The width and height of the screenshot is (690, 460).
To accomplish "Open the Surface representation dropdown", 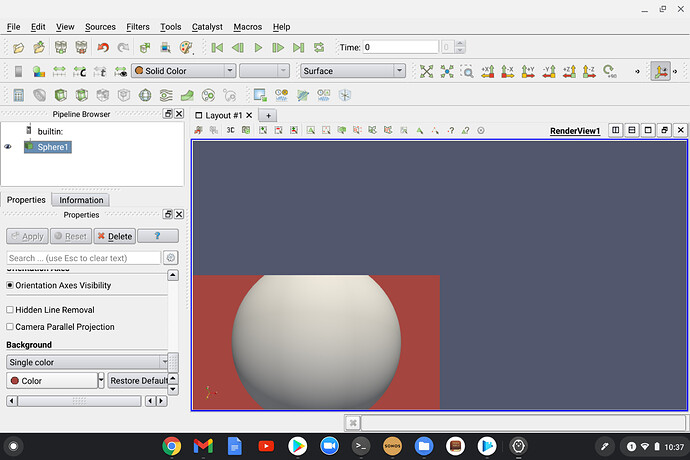I will 352,71.
